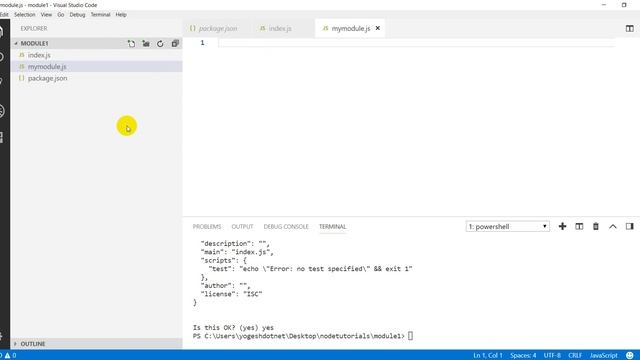The height and width of the screenshot is (360, 640).
Task: Open the Go menu
Action: [61, 14]
